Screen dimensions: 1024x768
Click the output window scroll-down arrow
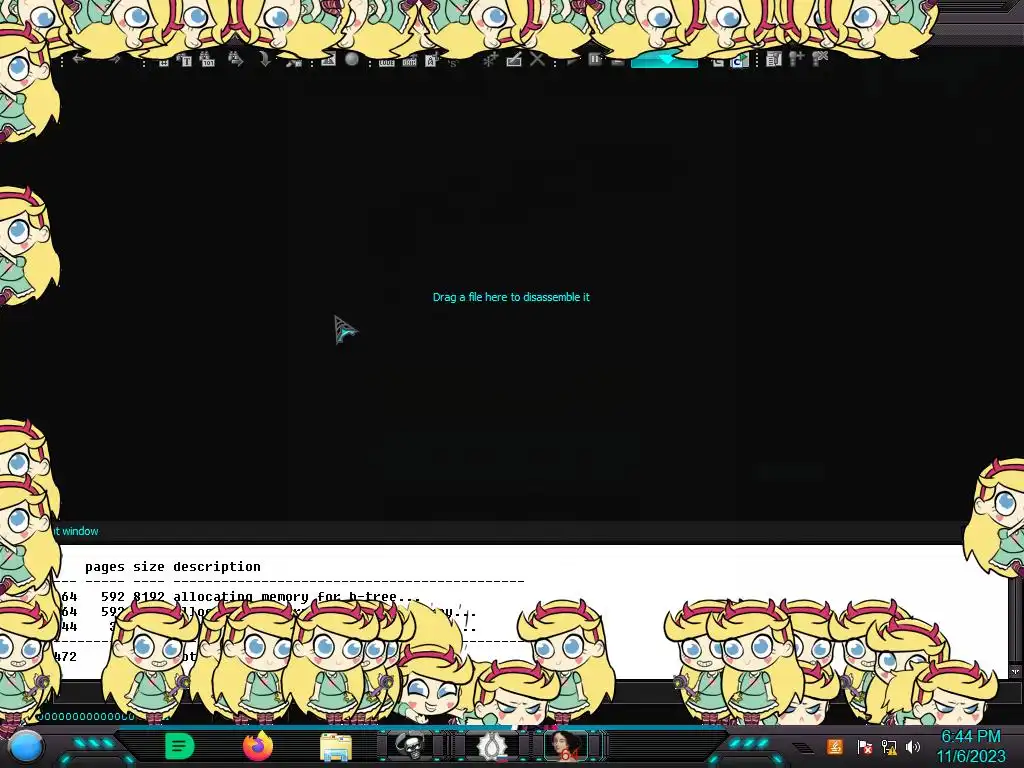pyautogui.click(x=1015, y=671)
